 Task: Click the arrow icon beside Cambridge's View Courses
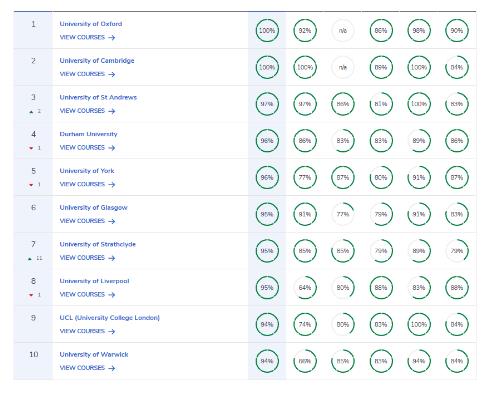[x=112, y=74]
